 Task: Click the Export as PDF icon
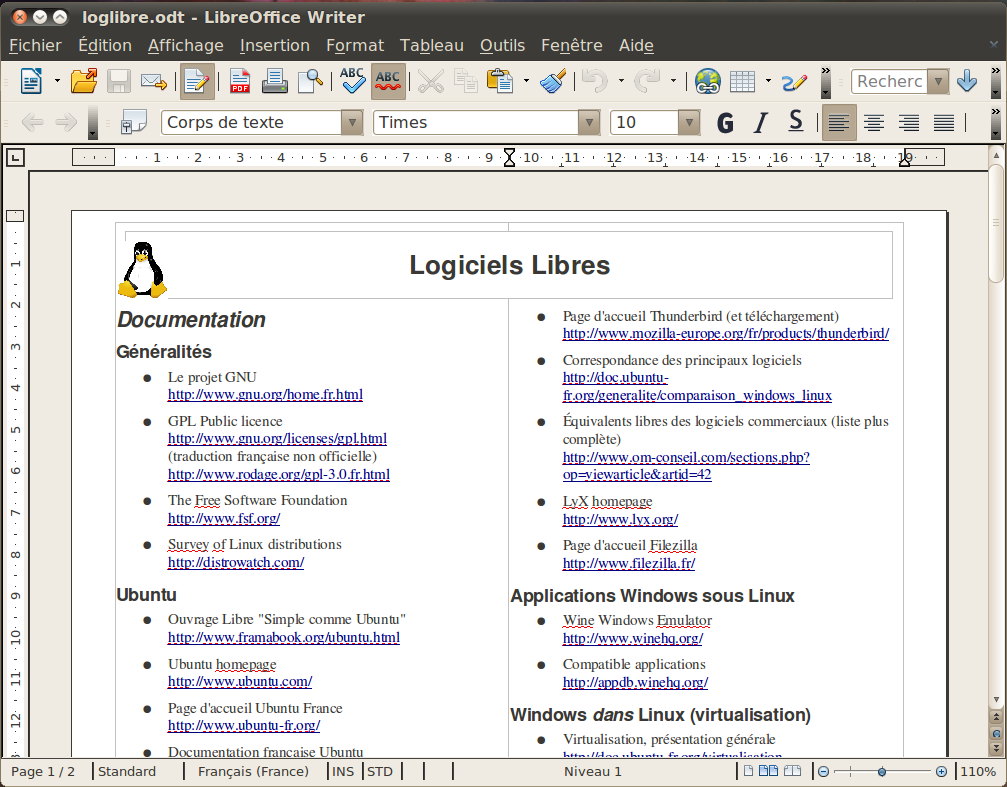pyautogui.click(x=240, y=81)
